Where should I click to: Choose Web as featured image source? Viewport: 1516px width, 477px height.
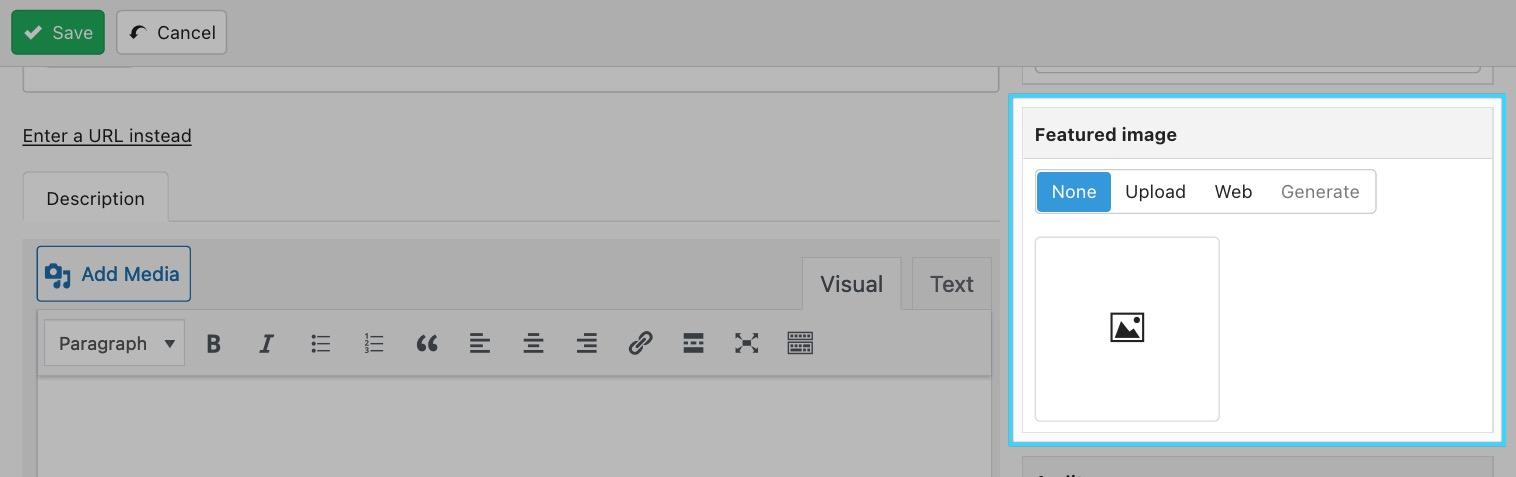1233,192
